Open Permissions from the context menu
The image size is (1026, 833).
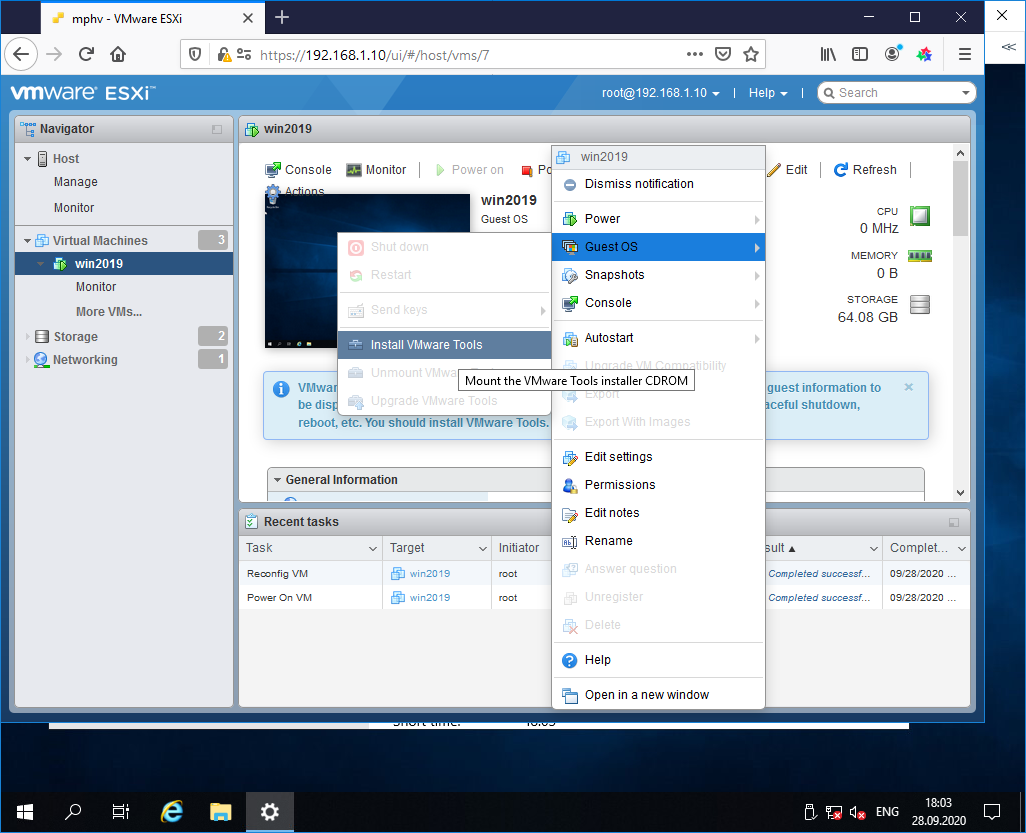tap(658, 485)
